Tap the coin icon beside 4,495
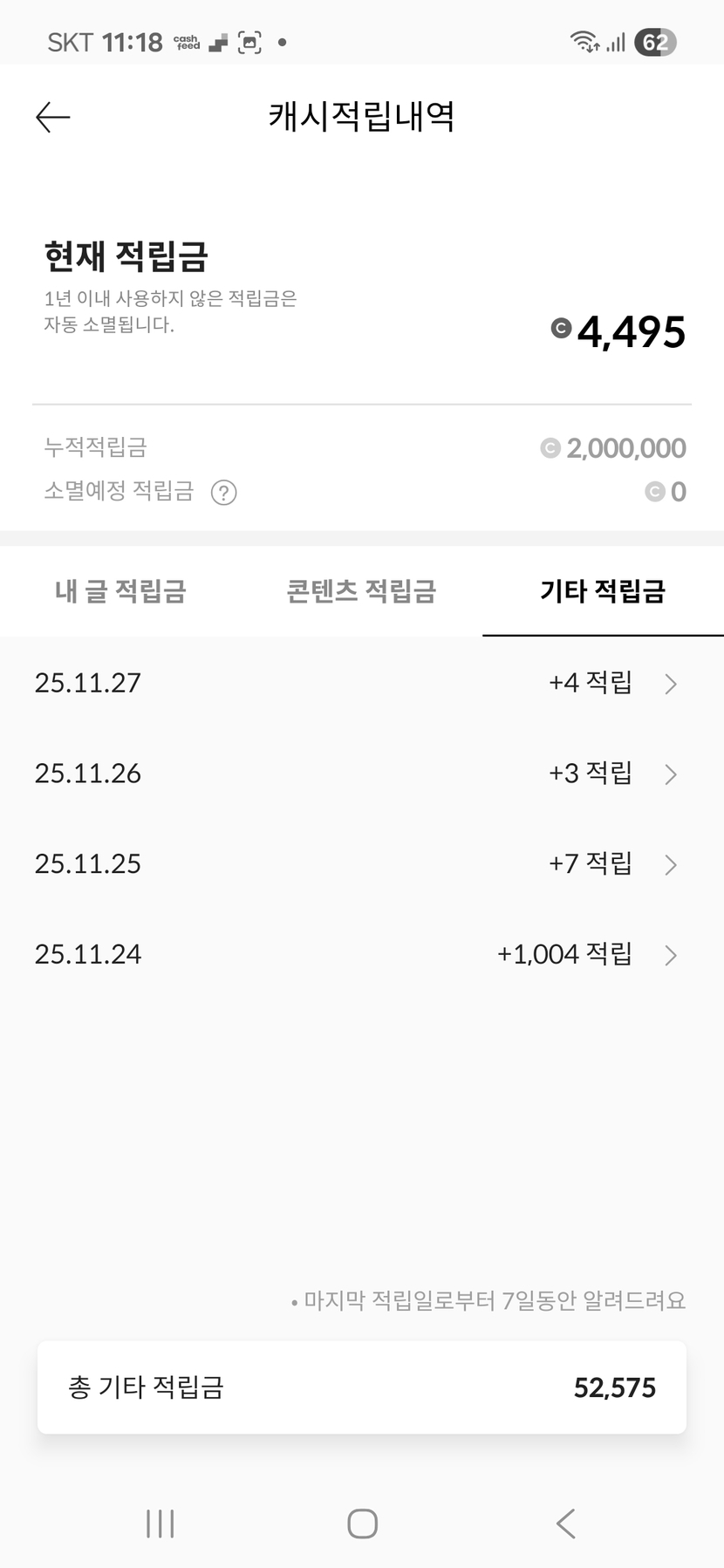724x1568 pixels. pos(561,329)
